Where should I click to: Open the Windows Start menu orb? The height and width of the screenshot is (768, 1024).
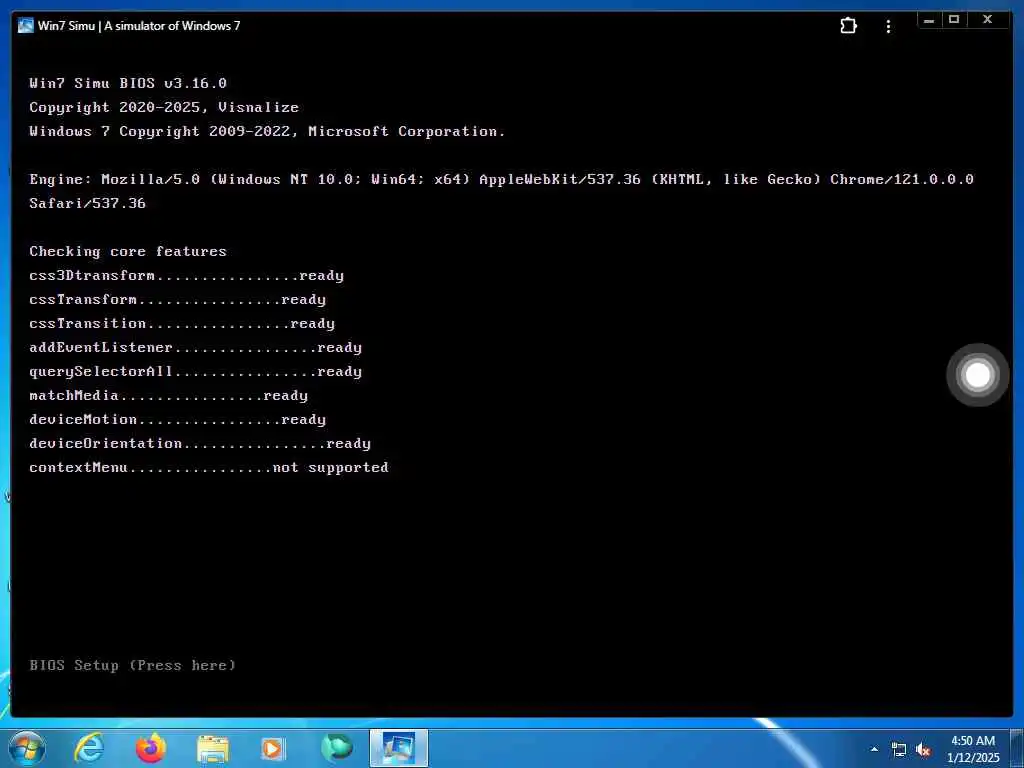point(26,748)
